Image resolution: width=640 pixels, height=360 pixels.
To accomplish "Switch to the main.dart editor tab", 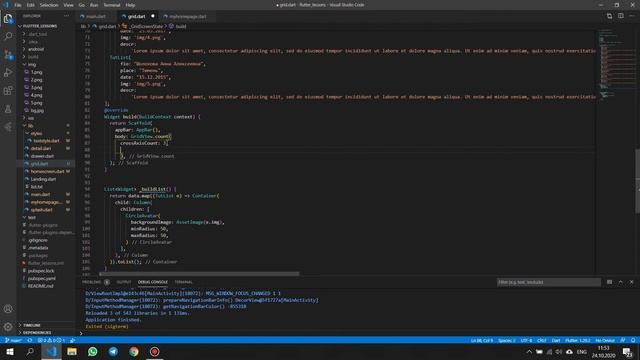I will click(96, 16).
